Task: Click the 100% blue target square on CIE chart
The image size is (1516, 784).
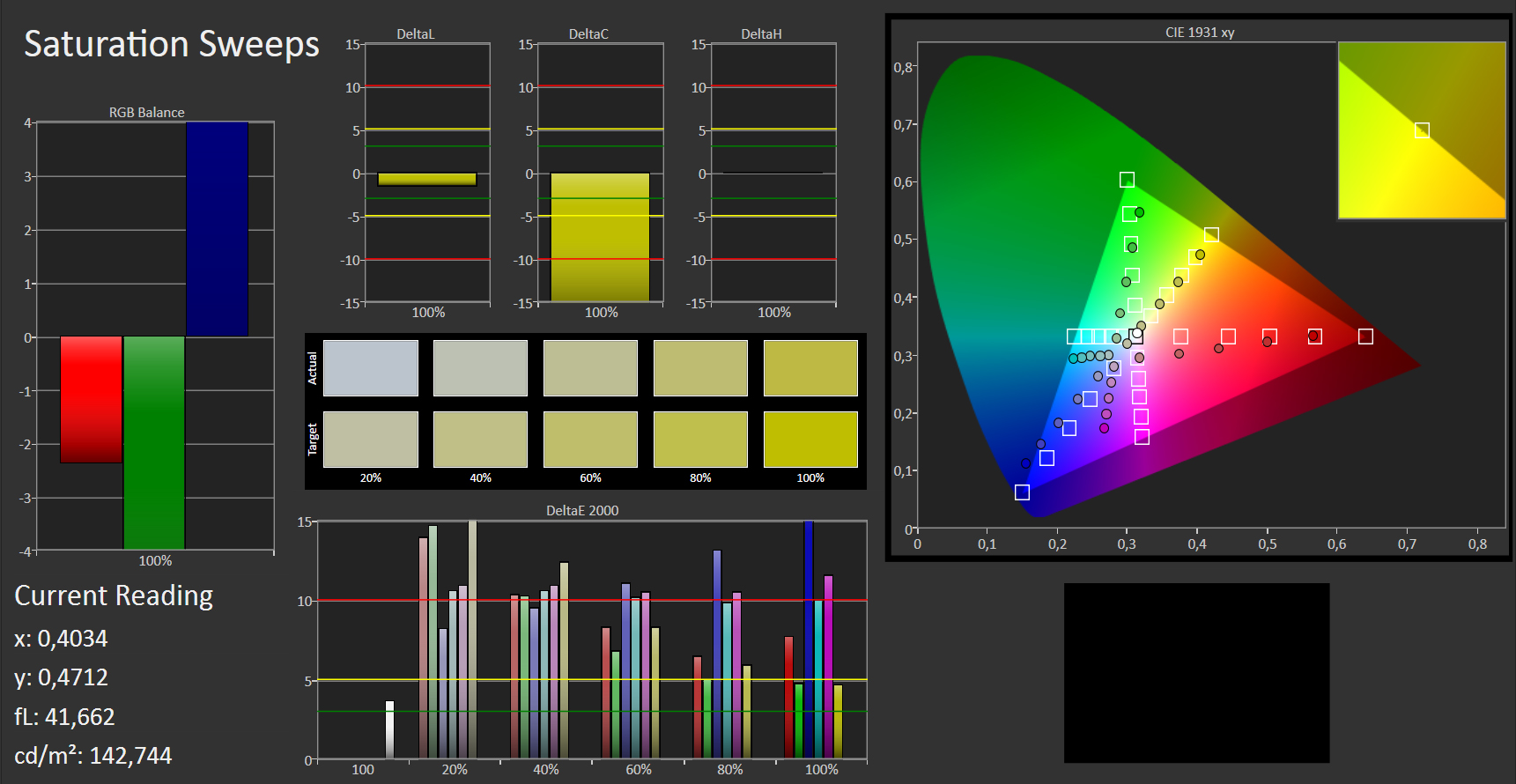Action: (x=1022, y=492)
